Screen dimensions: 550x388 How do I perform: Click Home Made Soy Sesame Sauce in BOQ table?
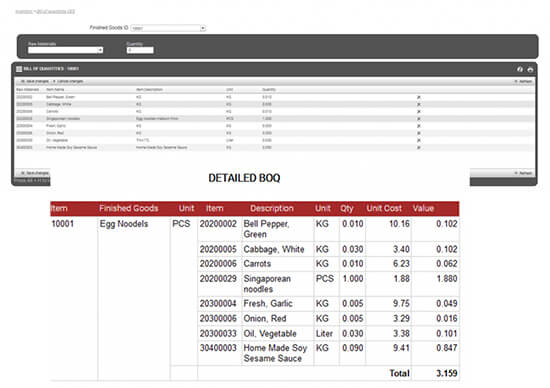tap(275, 353)
